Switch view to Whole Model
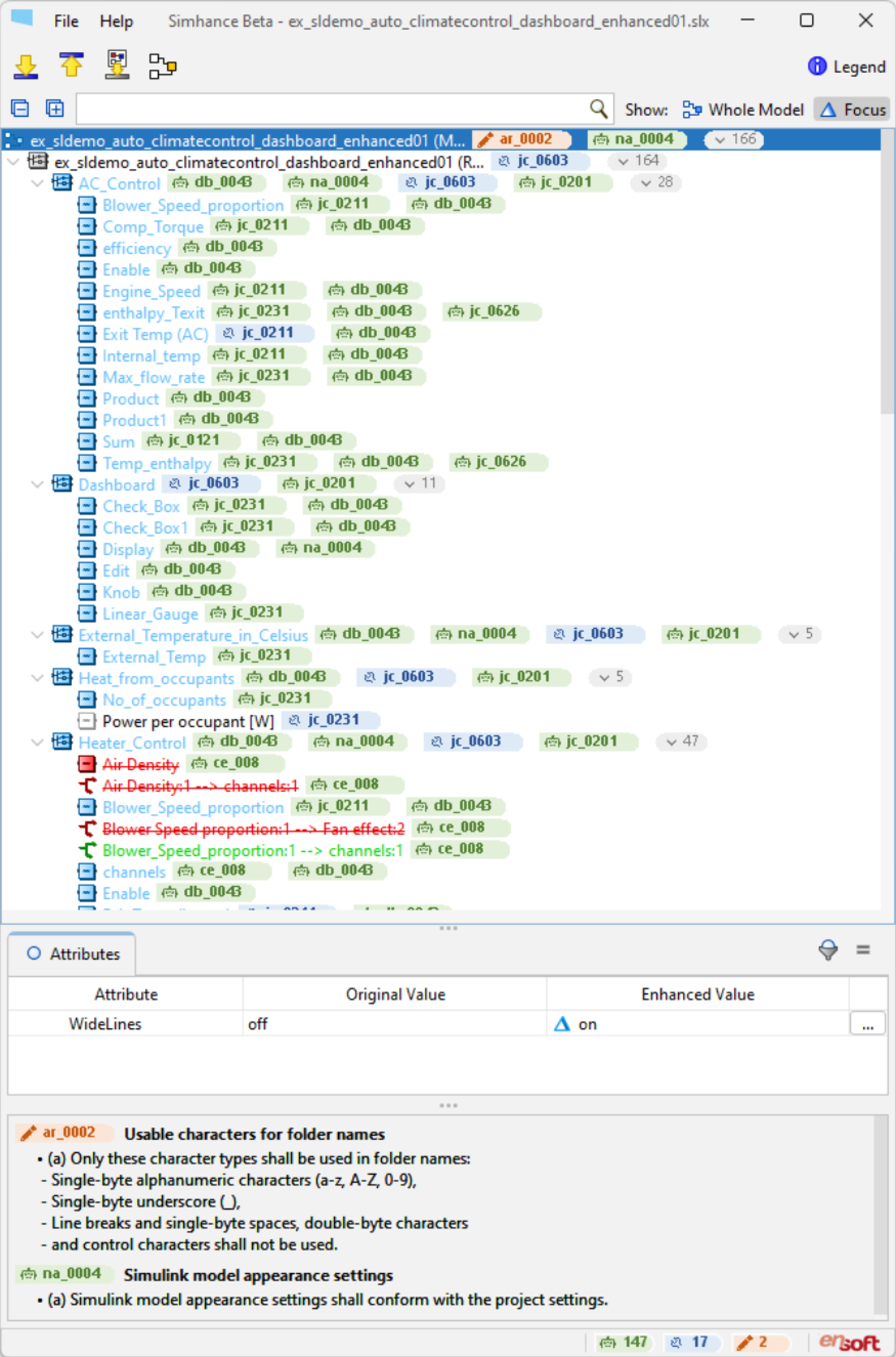Viewport: 896px width, 1357px height. [743, 109]
